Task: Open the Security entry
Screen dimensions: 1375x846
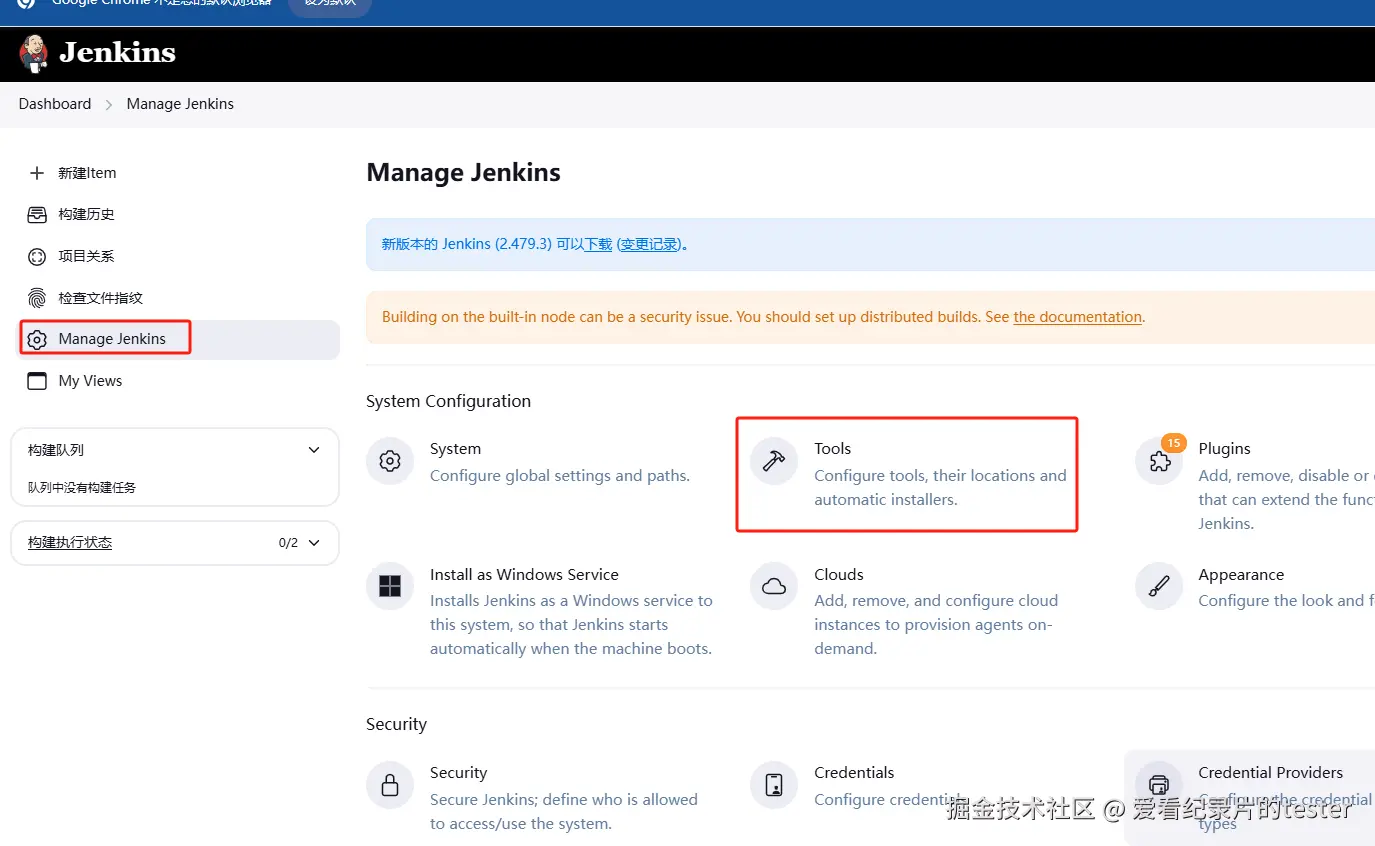Action: point(458,773)
